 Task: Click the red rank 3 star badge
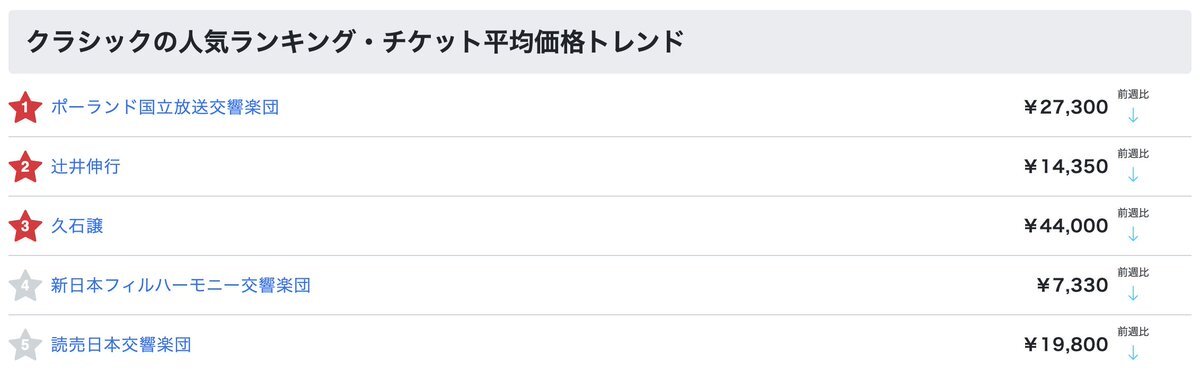[x=24, y=226]
